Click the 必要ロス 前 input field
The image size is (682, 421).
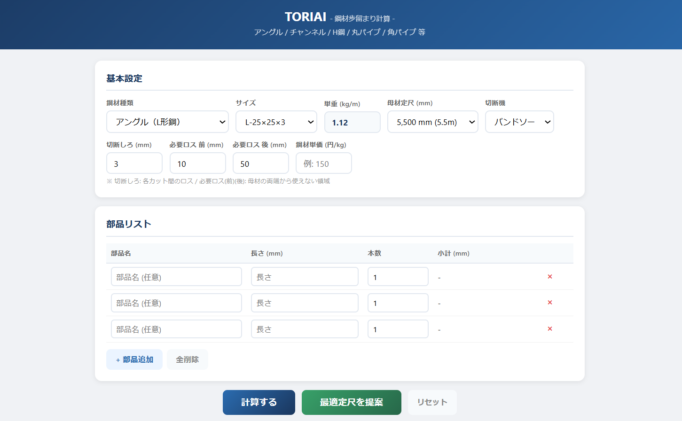coord(197,163)
